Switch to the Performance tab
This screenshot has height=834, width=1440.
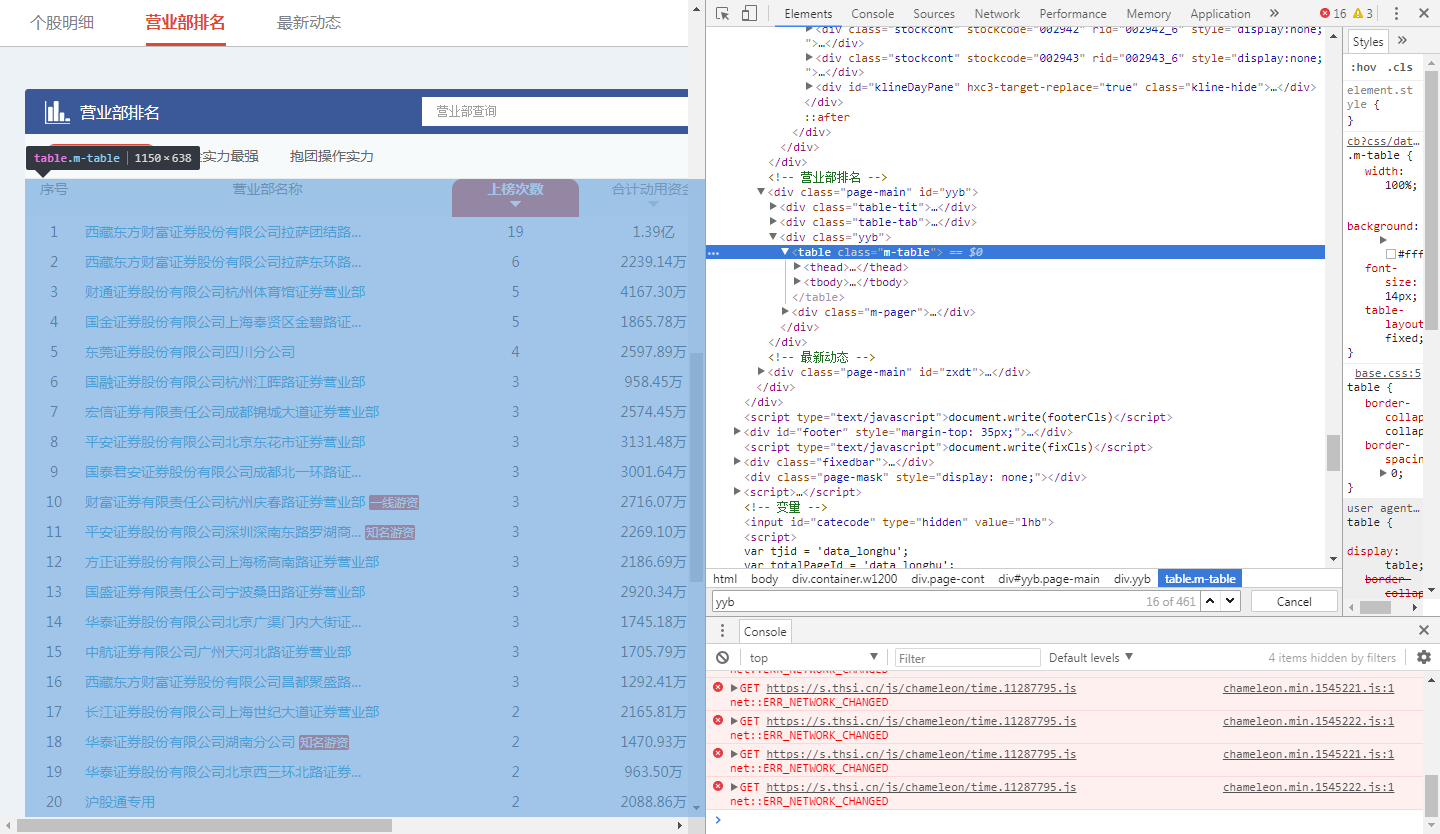(x=1073, y=13)
